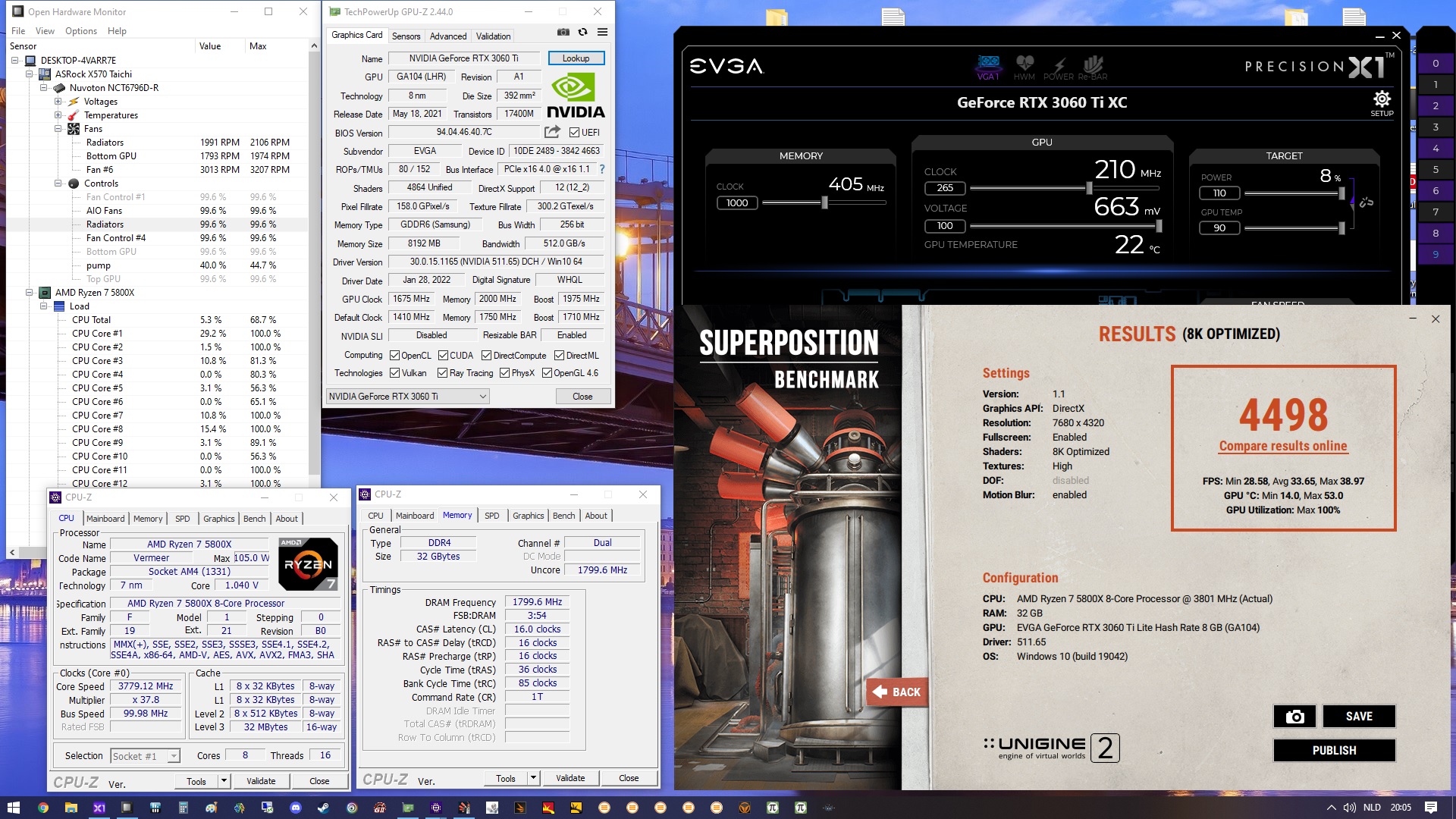This screenshot has height=819, width=1456.
Task: Click the power target slider handle
Action: tap(1341, 193)
